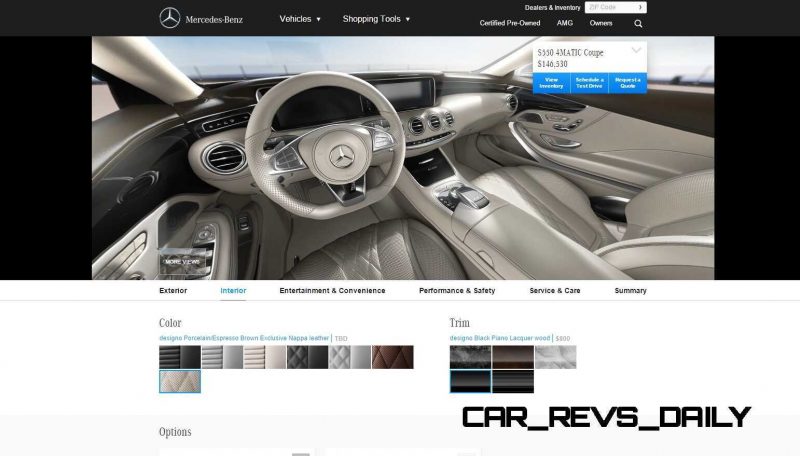The image size is (800, 456).
Task: Select the light silver trim swatch
Action: pos(556,357)
